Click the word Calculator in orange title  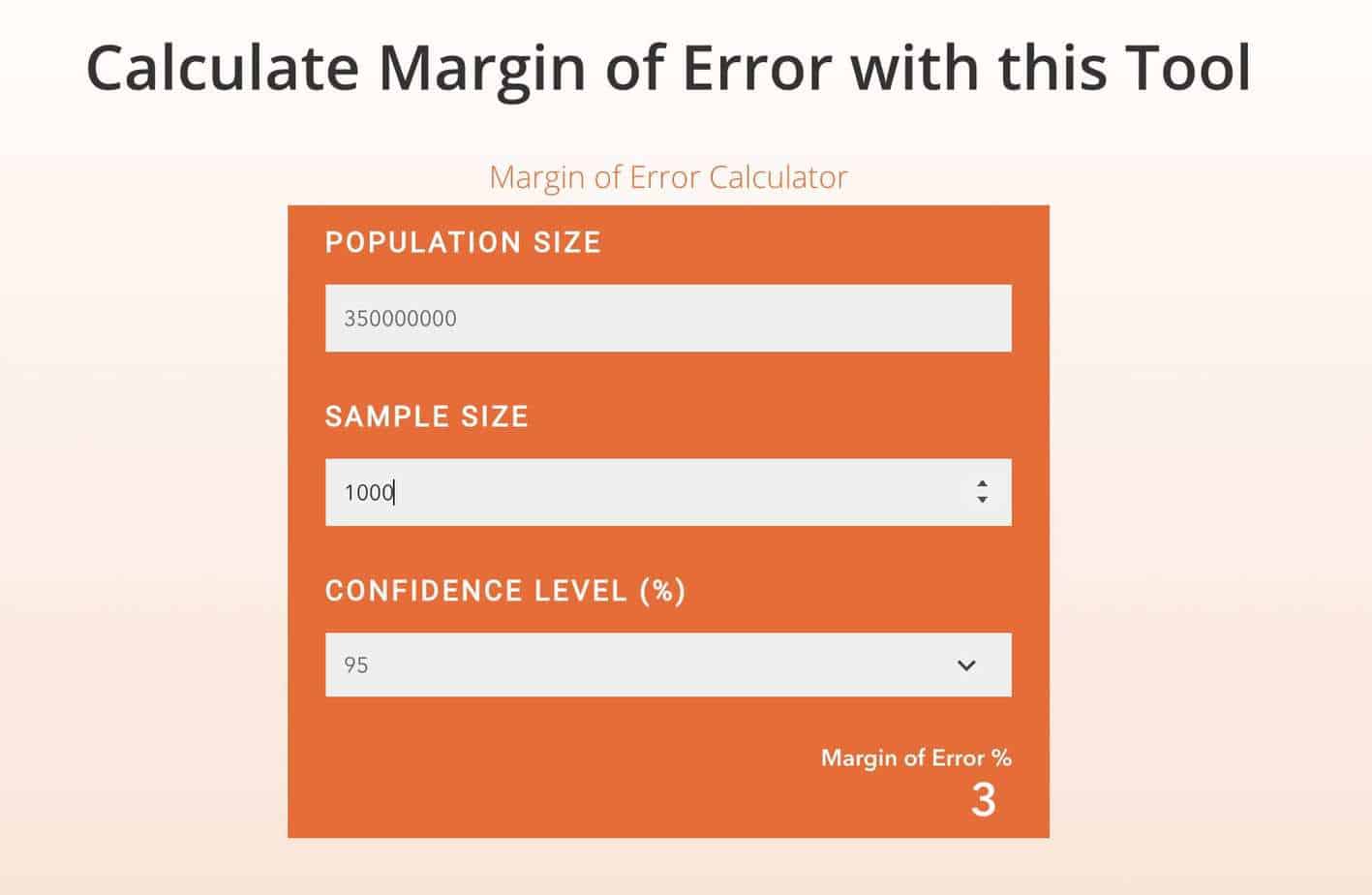(778, 177)
